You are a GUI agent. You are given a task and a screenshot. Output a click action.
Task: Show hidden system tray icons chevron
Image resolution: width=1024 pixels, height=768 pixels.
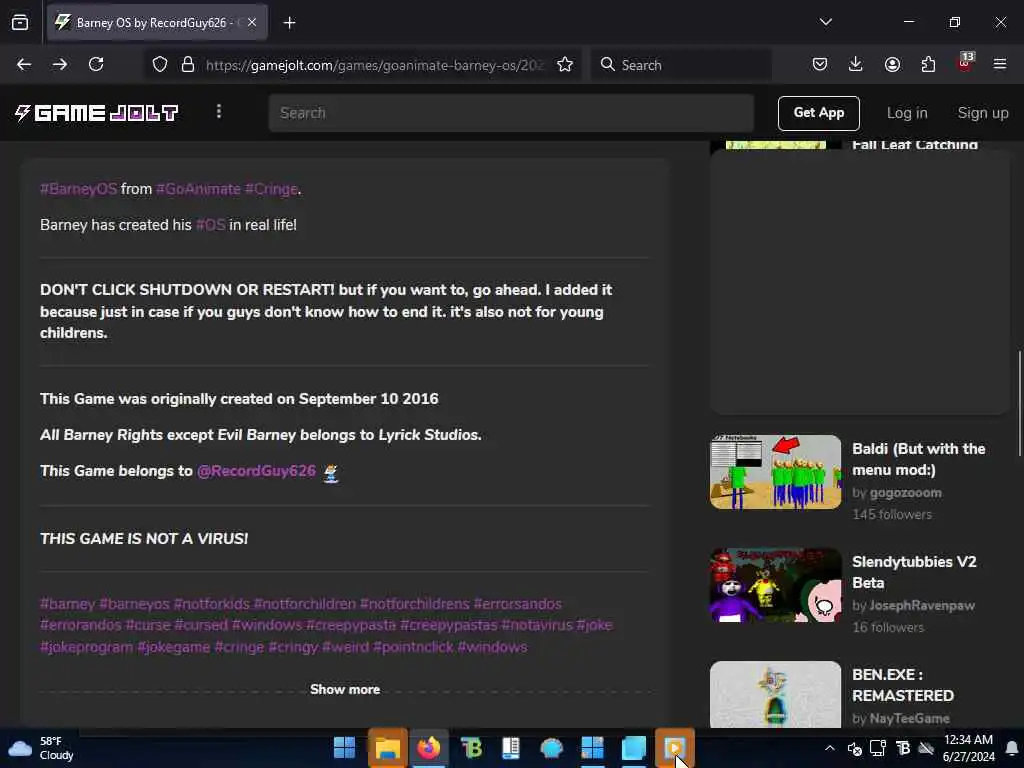[829, 748]
